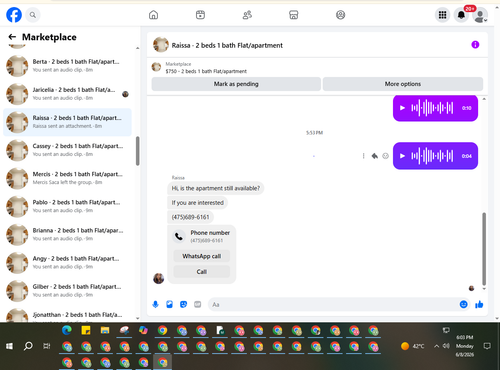
Task: Open Angy's apartment conversation
Action: click(x=67, y=263)
